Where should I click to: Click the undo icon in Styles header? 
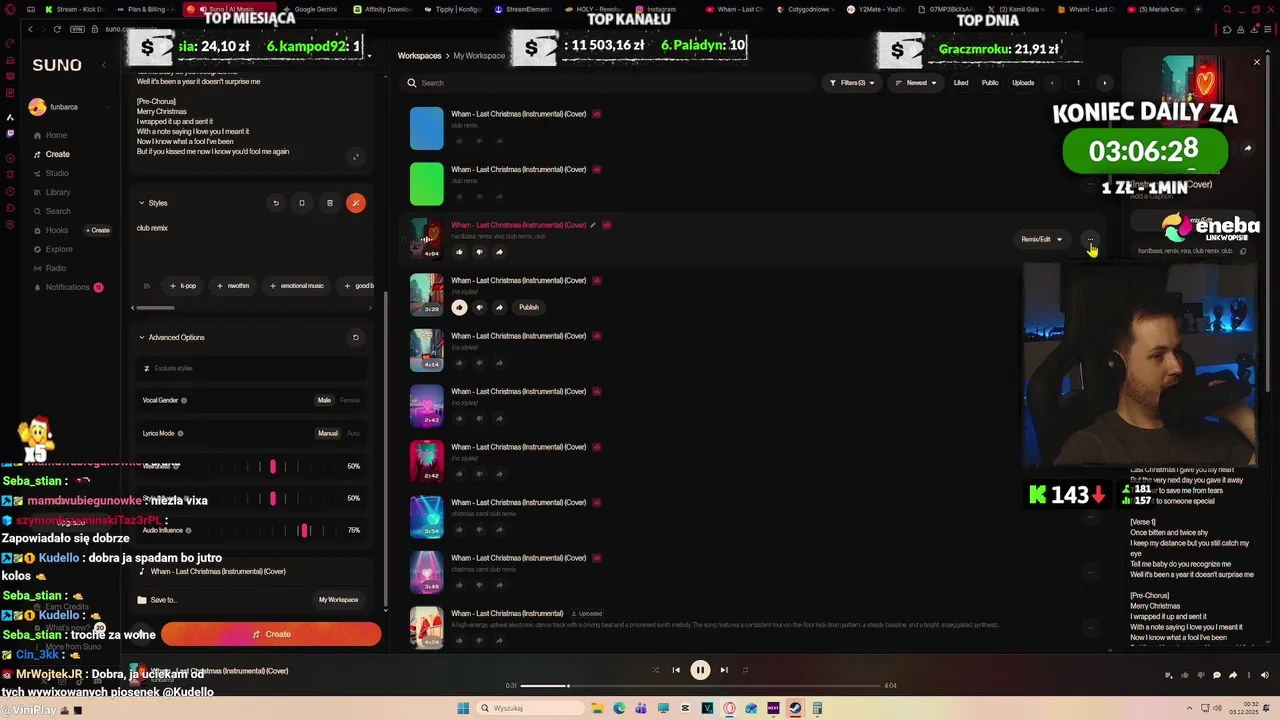[x=276, y=203]
